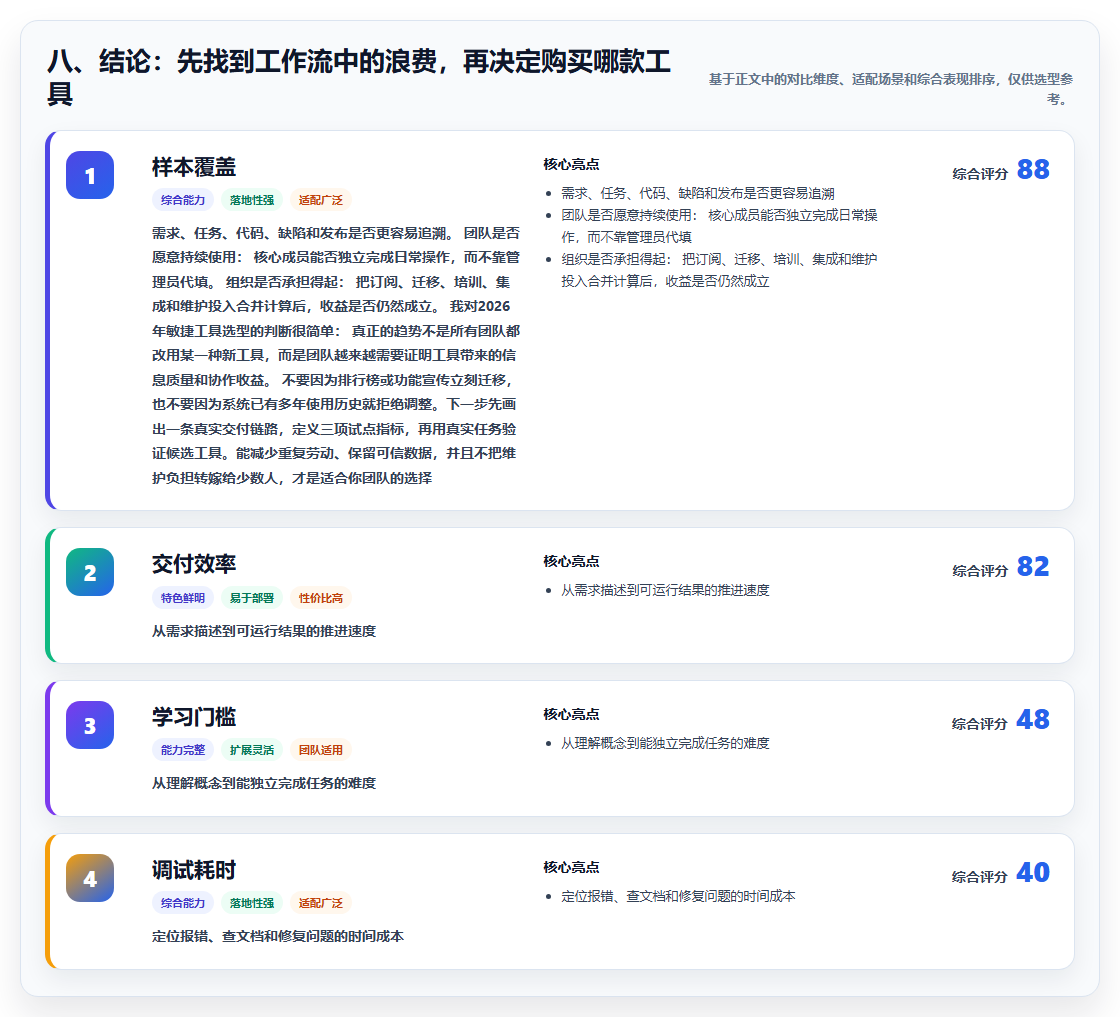Click bullet starting 团队是否愿意持续使用
Image resolution: width=1120 pixels, height=1017 pixels.
pos(719,226)
